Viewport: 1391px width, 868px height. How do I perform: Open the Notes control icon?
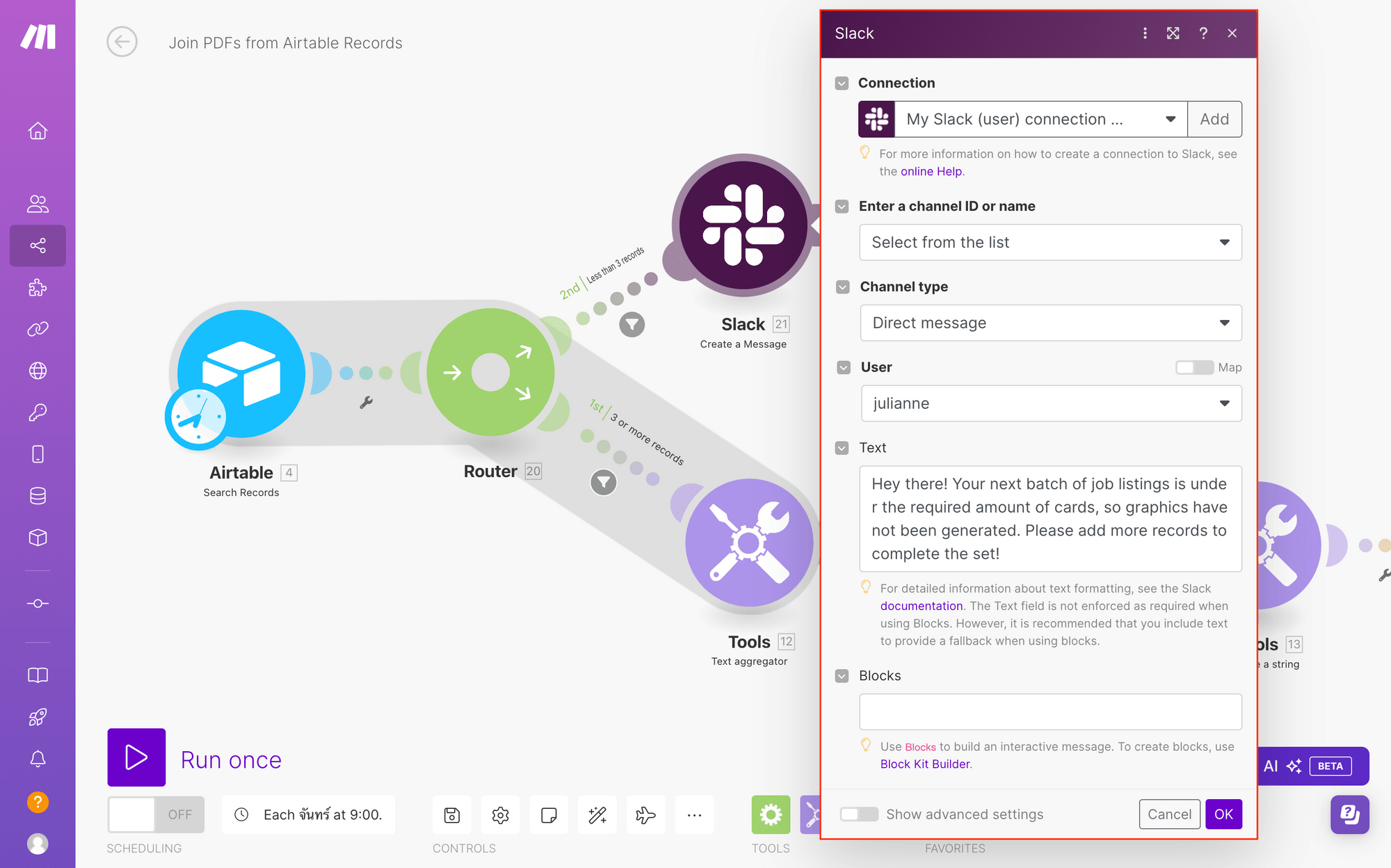click(x=549, y=814)
